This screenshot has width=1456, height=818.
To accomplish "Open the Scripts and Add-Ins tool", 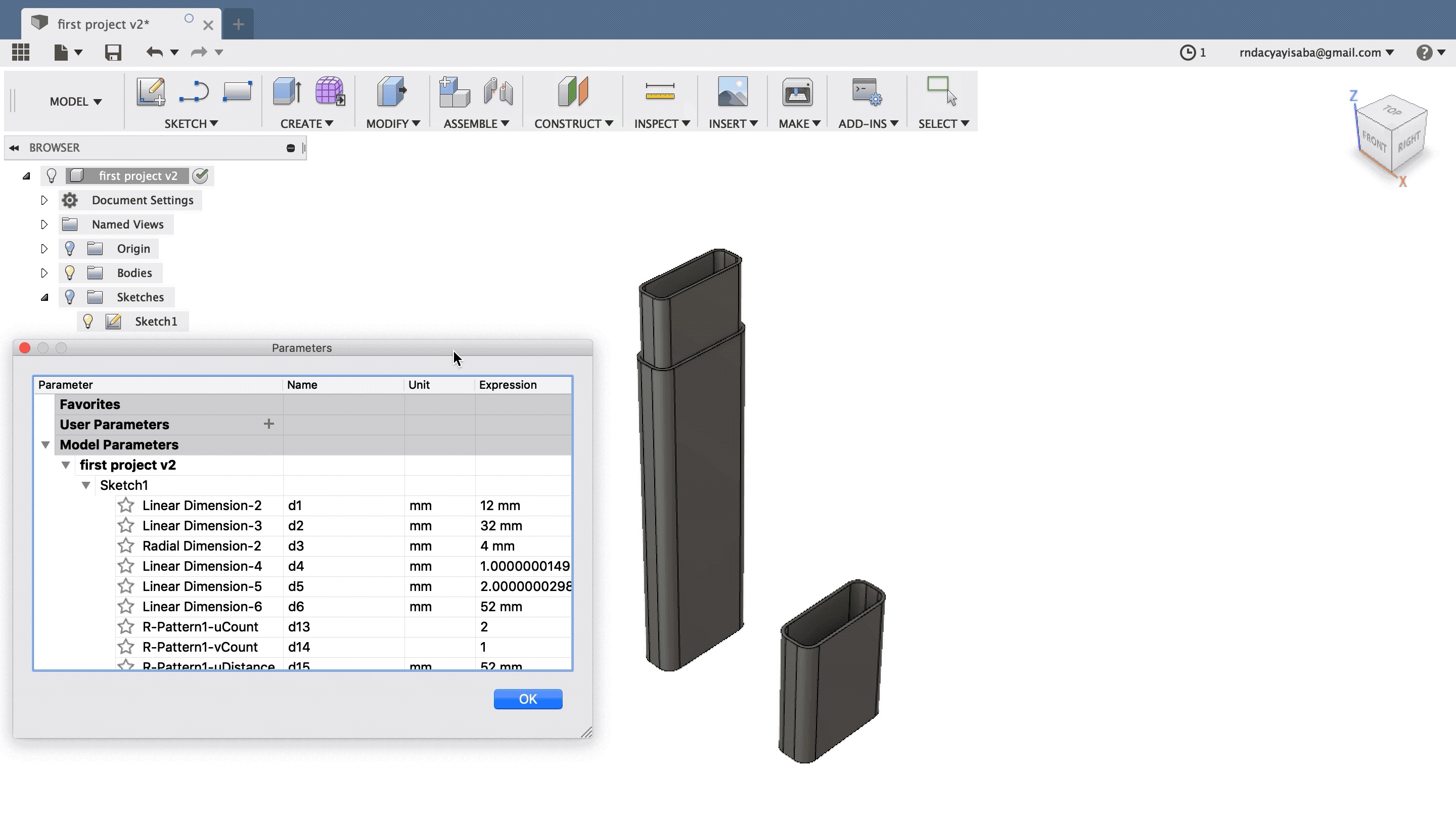I will tap(867, 92).
